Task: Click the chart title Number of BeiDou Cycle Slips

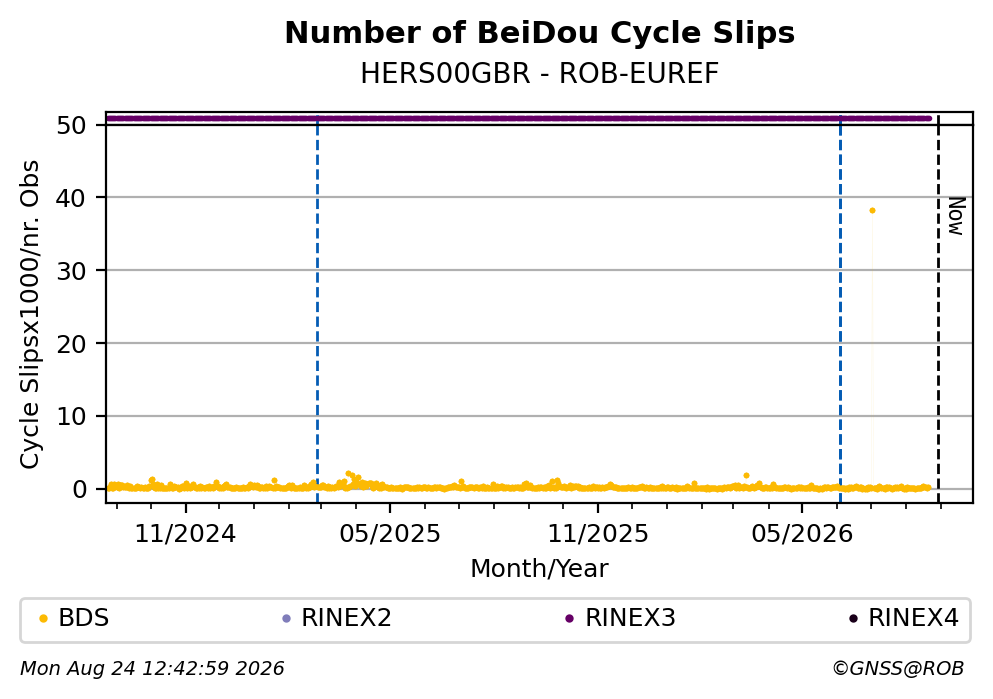Action: coord(540,33)
